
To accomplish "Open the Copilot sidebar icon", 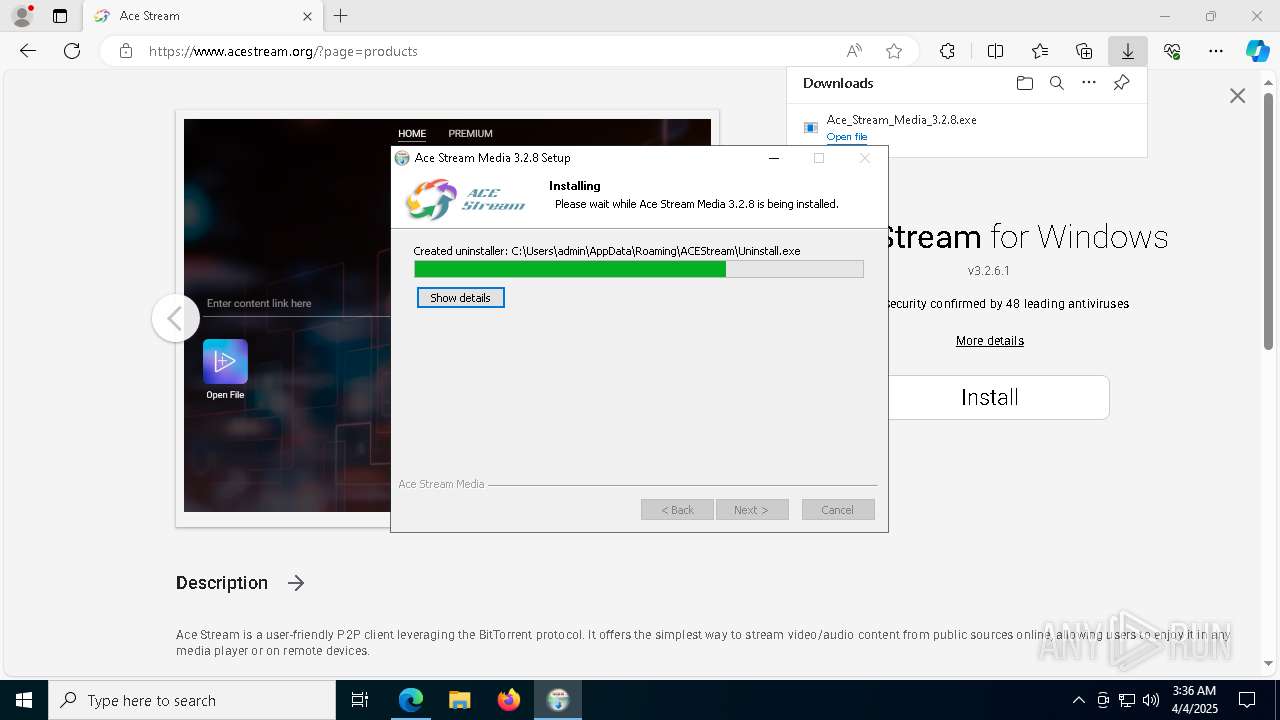I will coord(1257,51).
